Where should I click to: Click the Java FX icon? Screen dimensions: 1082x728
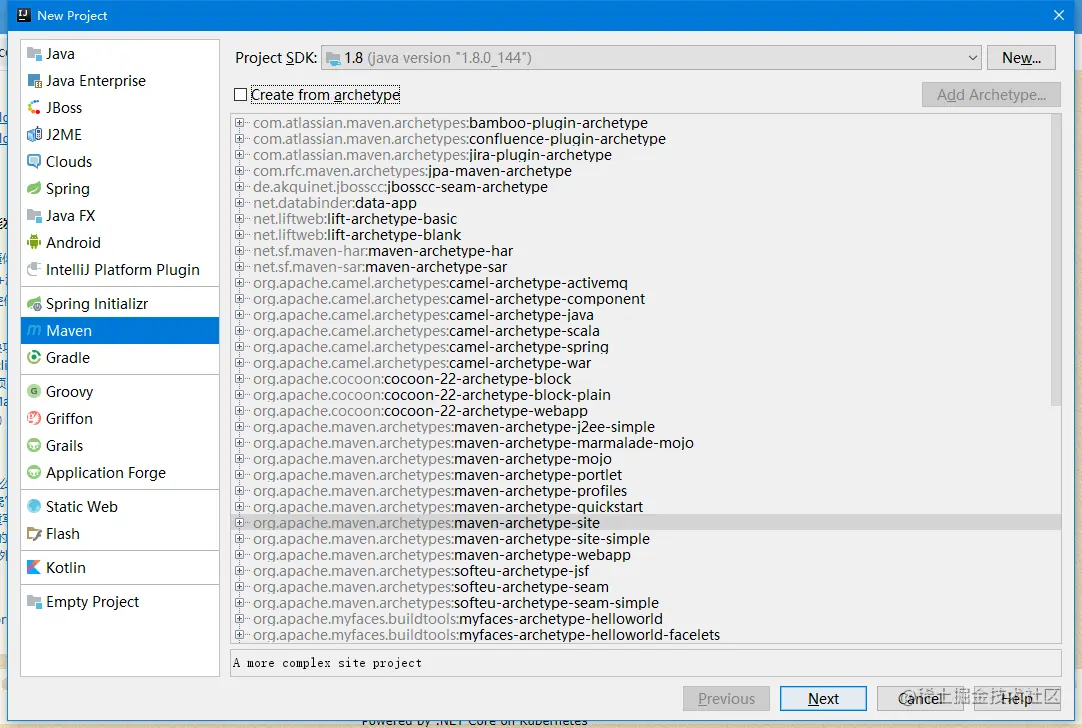tap(34, 215)
